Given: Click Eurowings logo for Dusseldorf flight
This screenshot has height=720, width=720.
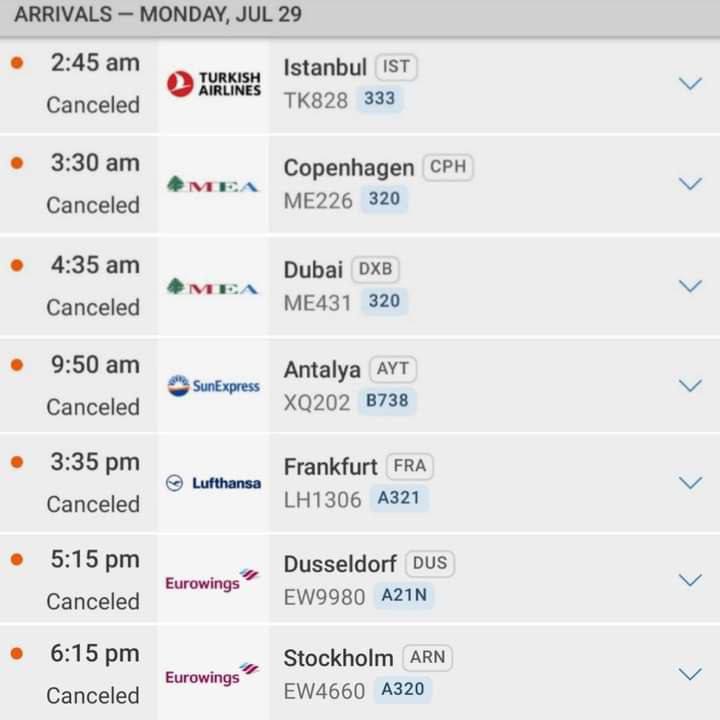Looking at the screenshot, I should coord(212,580).
